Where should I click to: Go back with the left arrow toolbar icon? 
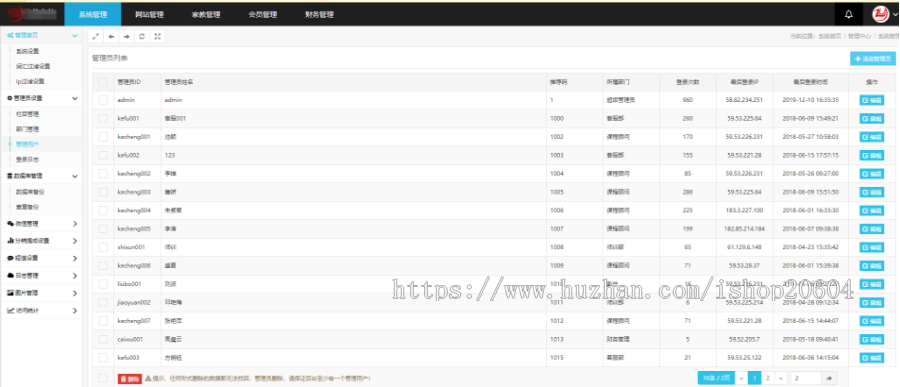pos(111,36)
